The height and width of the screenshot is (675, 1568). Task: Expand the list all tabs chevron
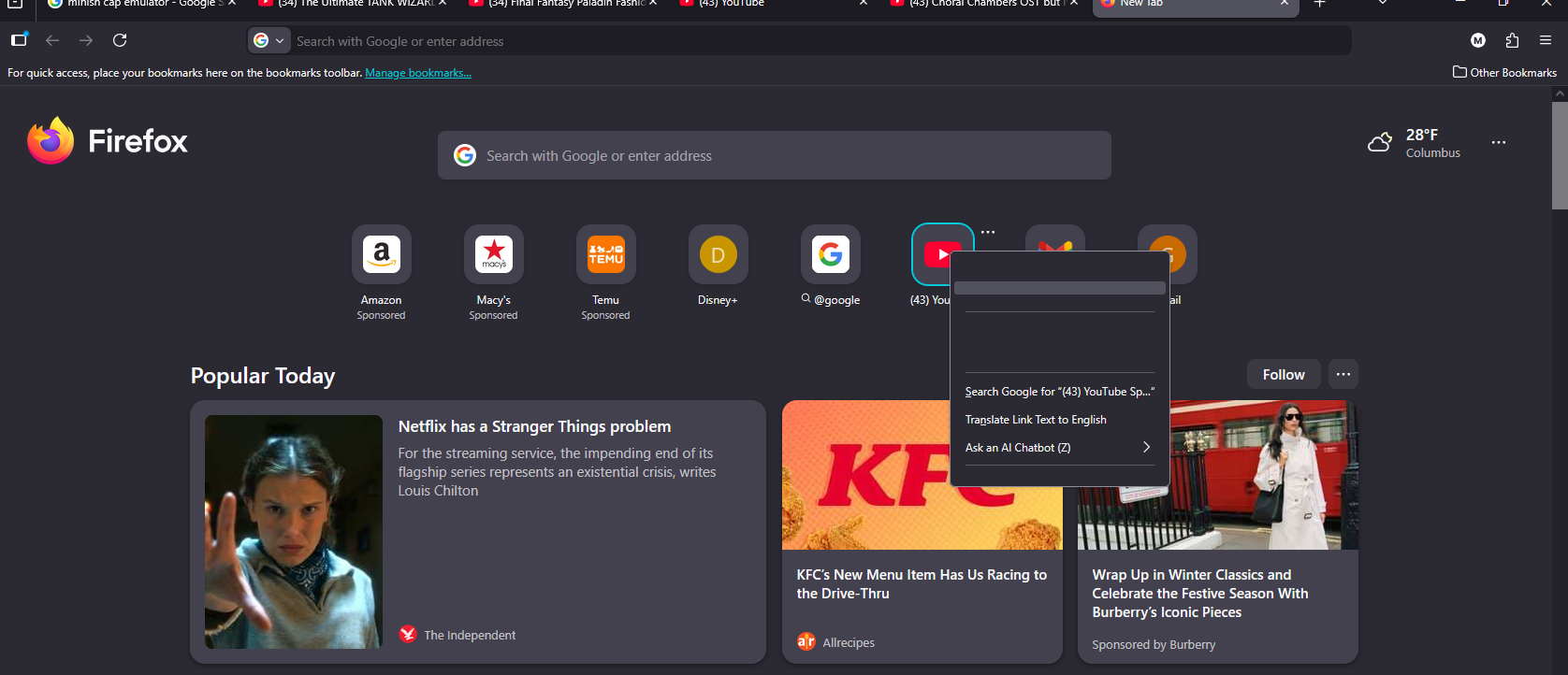1382,4
